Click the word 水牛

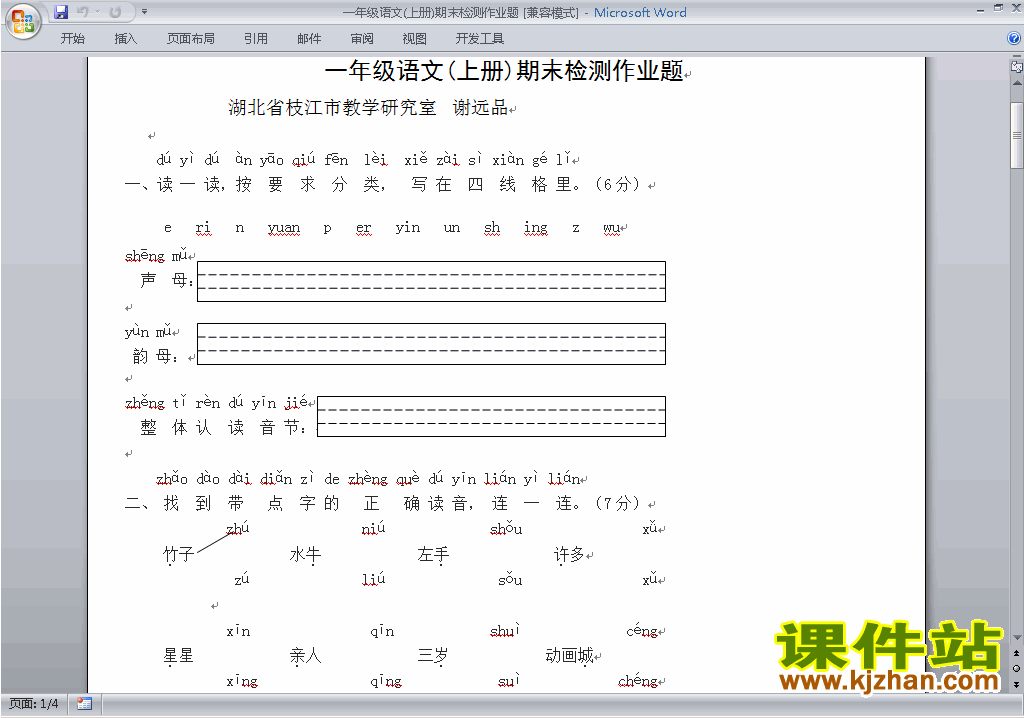pyautogui.click(x=306, y=555)
